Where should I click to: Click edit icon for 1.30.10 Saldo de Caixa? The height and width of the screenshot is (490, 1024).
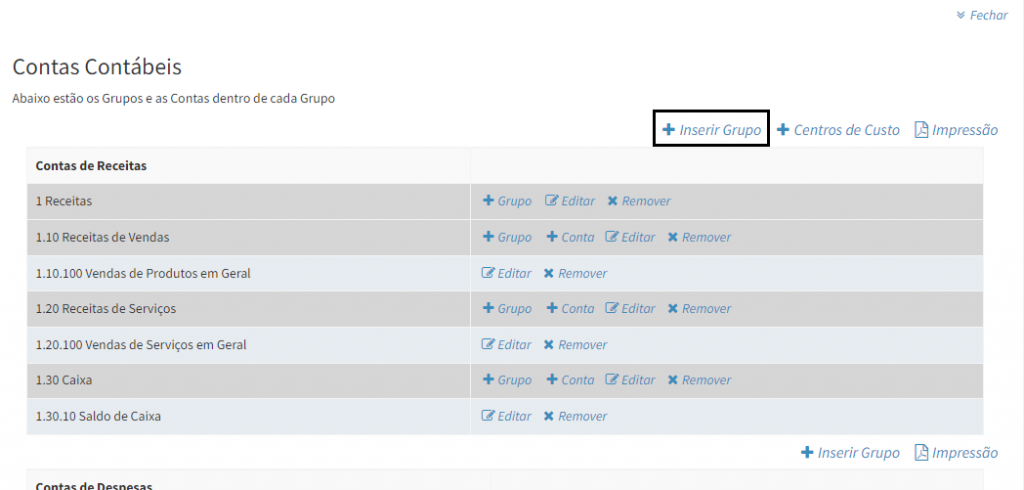(488, 416)
